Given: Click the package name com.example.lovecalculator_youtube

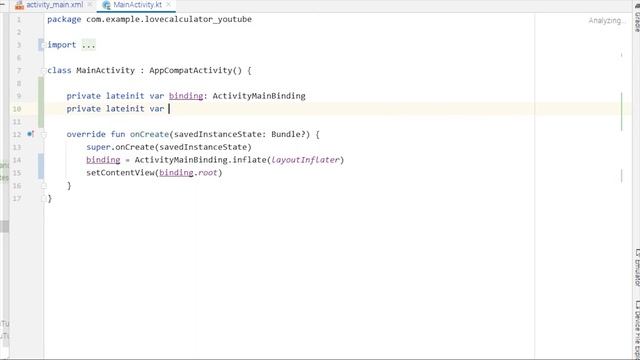Looking at the screenshot, I should click(169, 19).
